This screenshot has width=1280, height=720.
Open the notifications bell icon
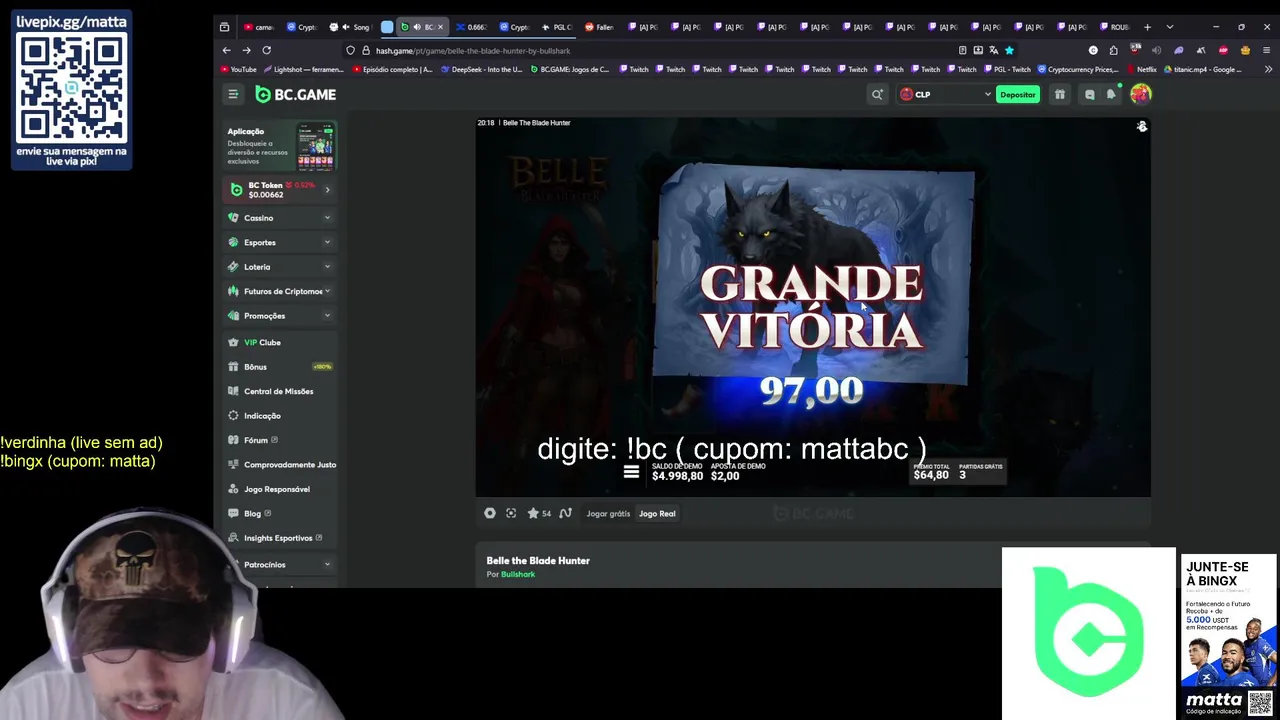point(1111,94)
